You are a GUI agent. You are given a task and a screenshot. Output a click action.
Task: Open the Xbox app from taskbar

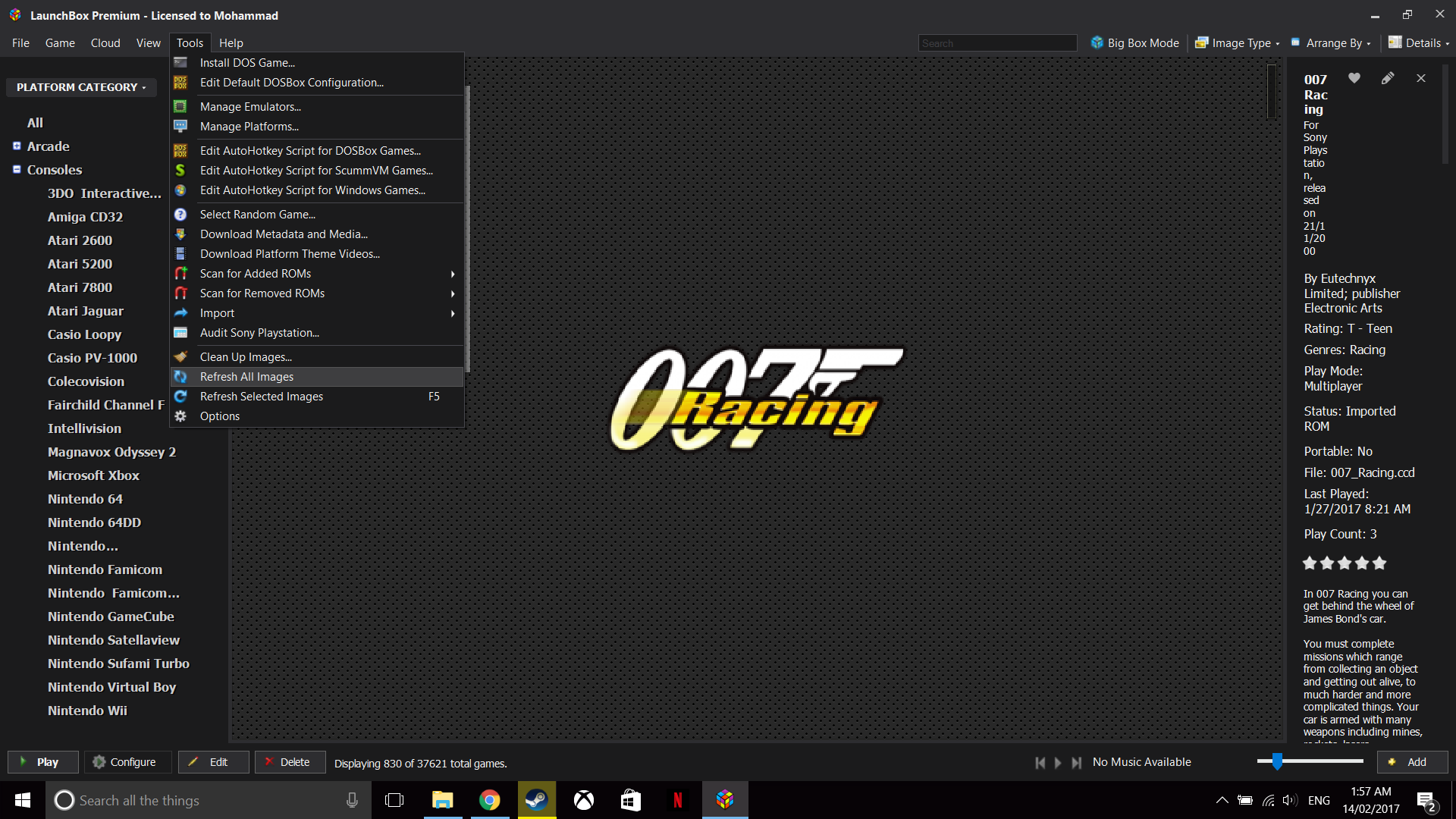(584, 800)
